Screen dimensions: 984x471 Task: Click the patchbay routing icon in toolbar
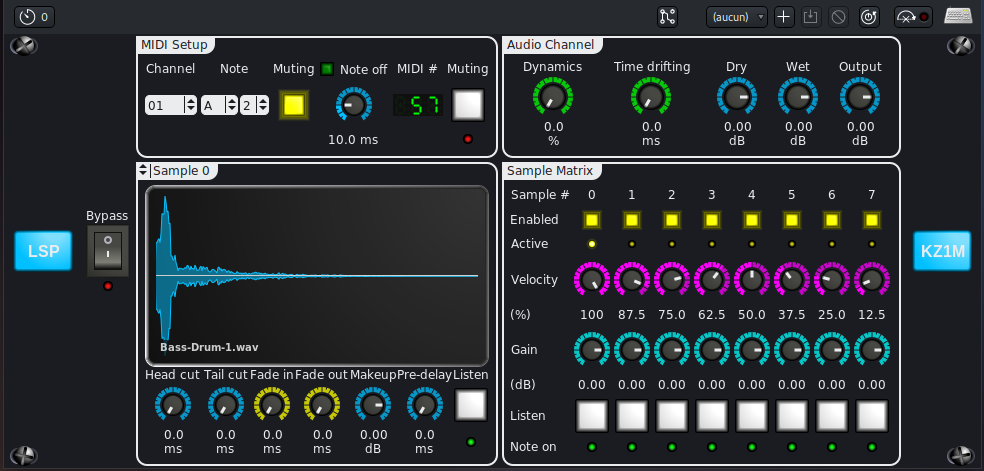click(x=668, y=17)
